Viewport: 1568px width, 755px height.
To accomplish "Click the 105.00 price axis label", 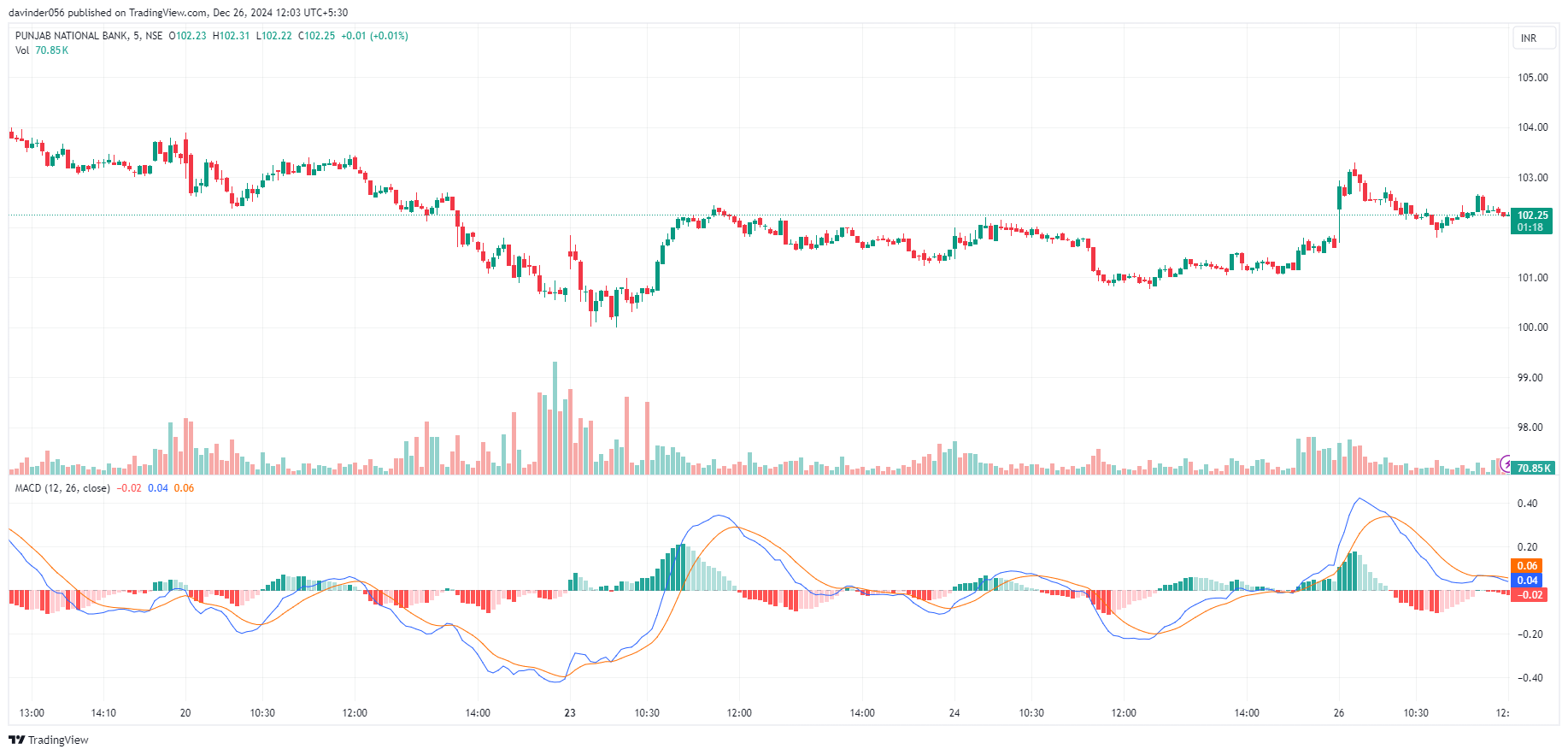I will point(1532,78).
